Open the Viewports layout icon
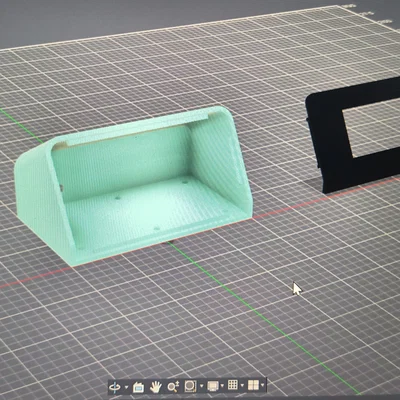Viewport: 400px width, 400px height. [x=253, y=385]
